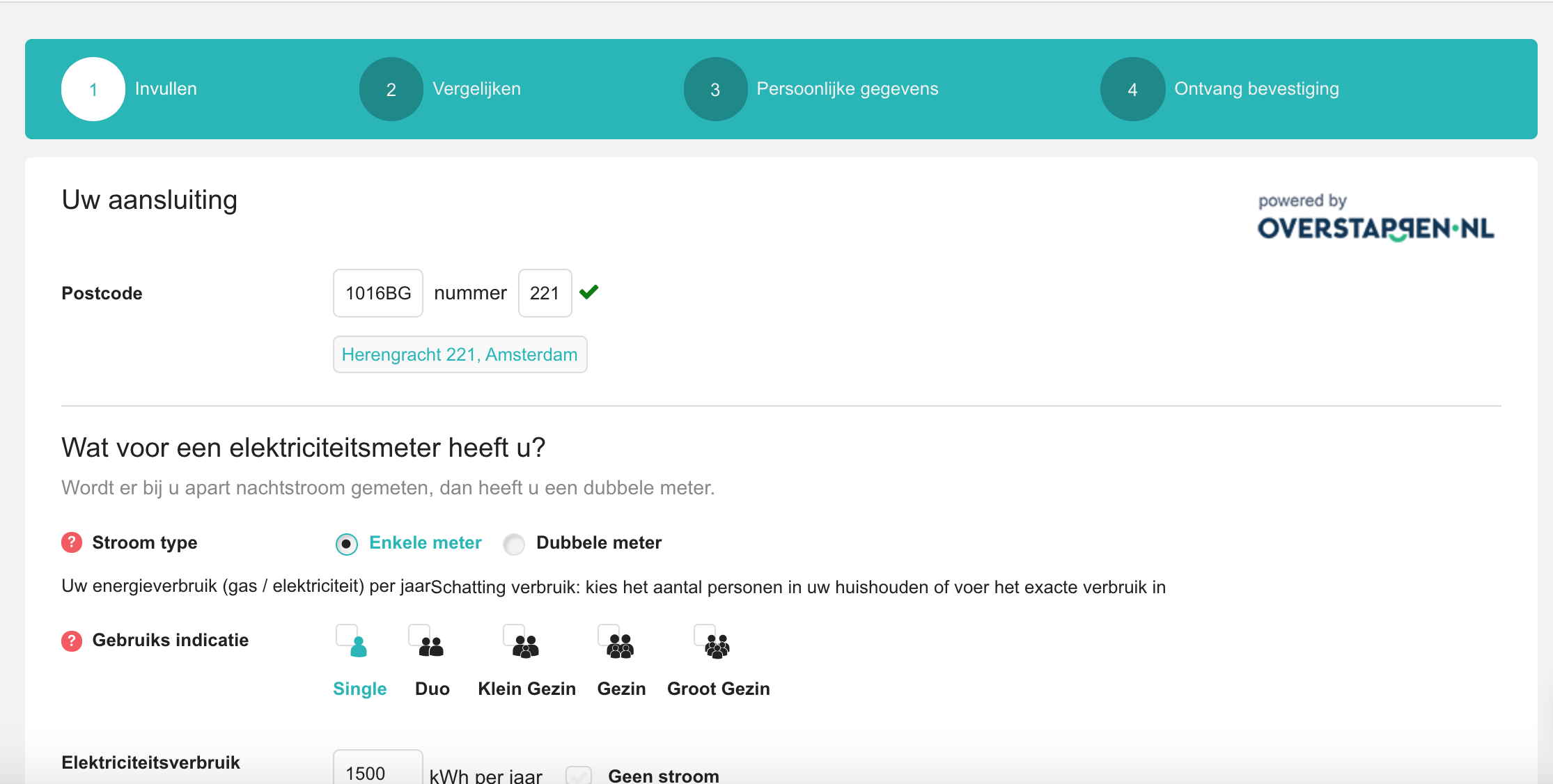Open the Invullen step label
The width and height of the screenshot is (1553, 784).
[x=166, y=89]
